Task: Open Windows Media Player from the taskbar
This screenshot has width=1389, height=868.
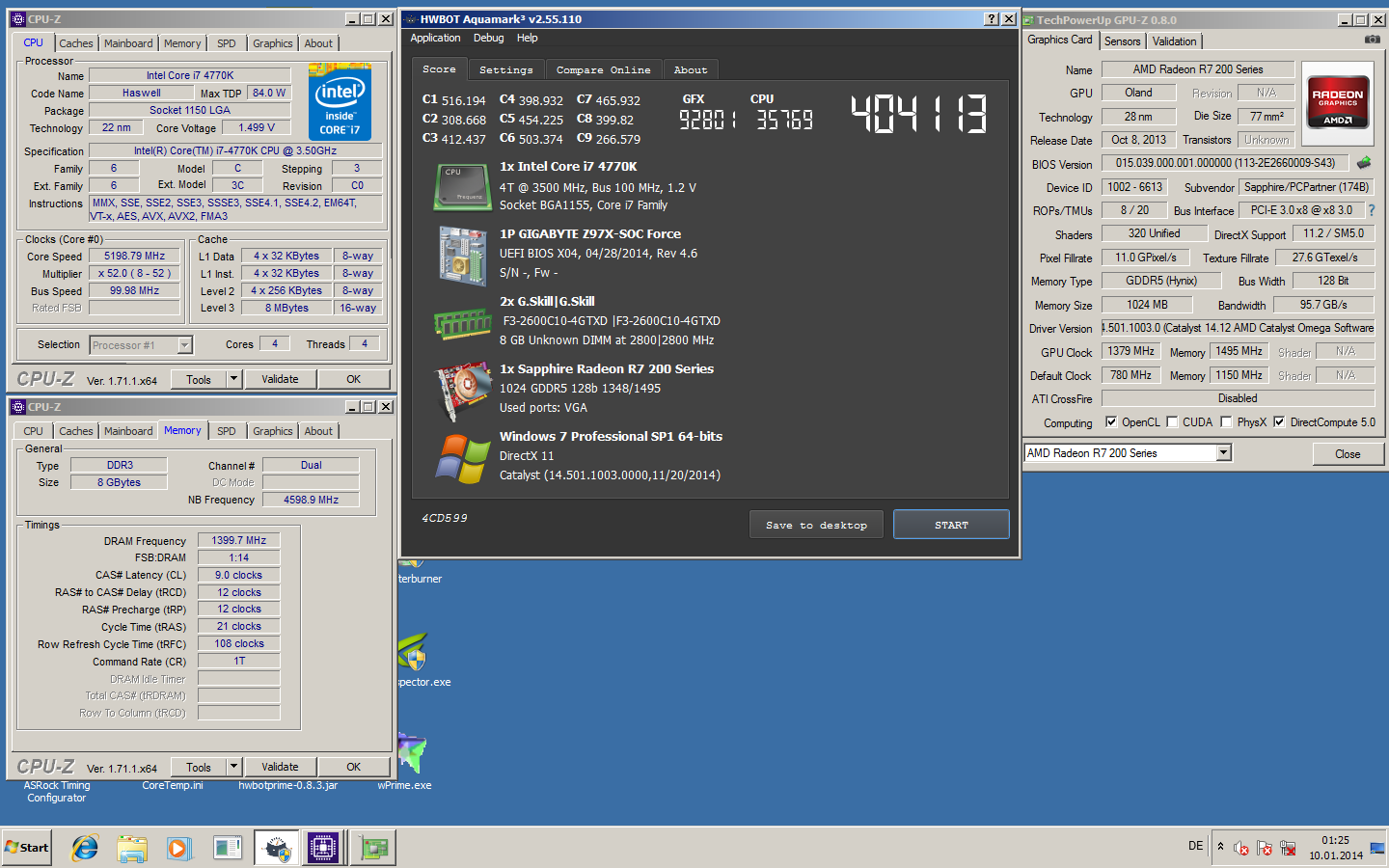Action: pyautogui.click(x=178, y=848)
